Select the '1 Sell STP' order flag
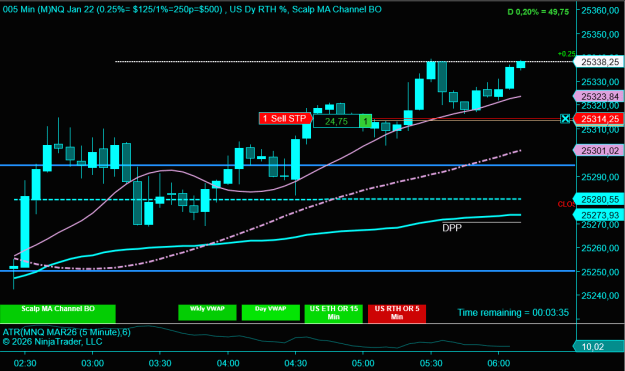The width and height of the screenshot is (625, 371). 285,118
